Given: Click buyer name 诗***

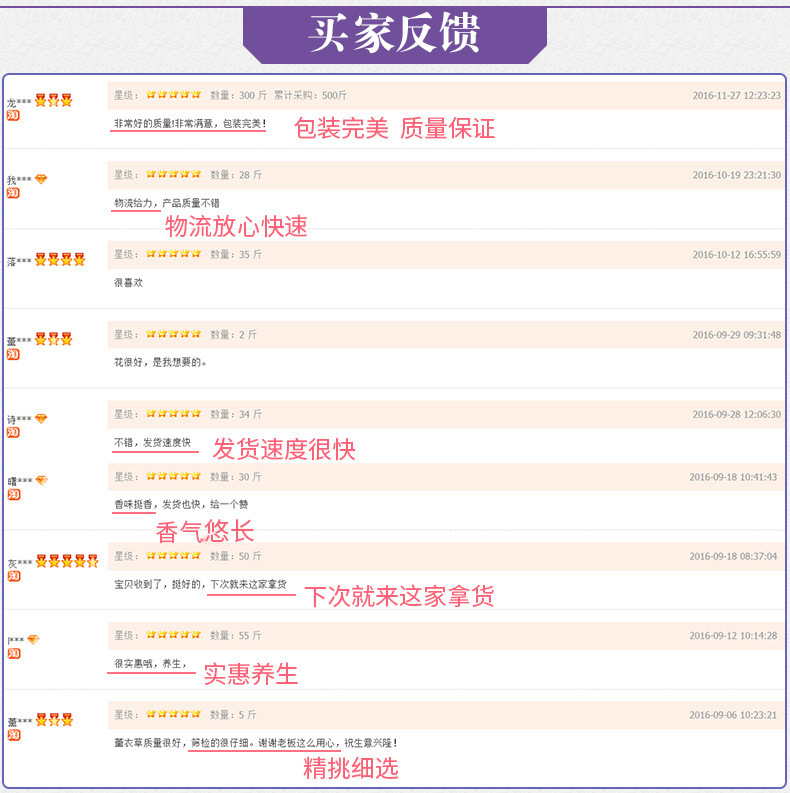Looking at the screenshot, I should pos(19,420).
